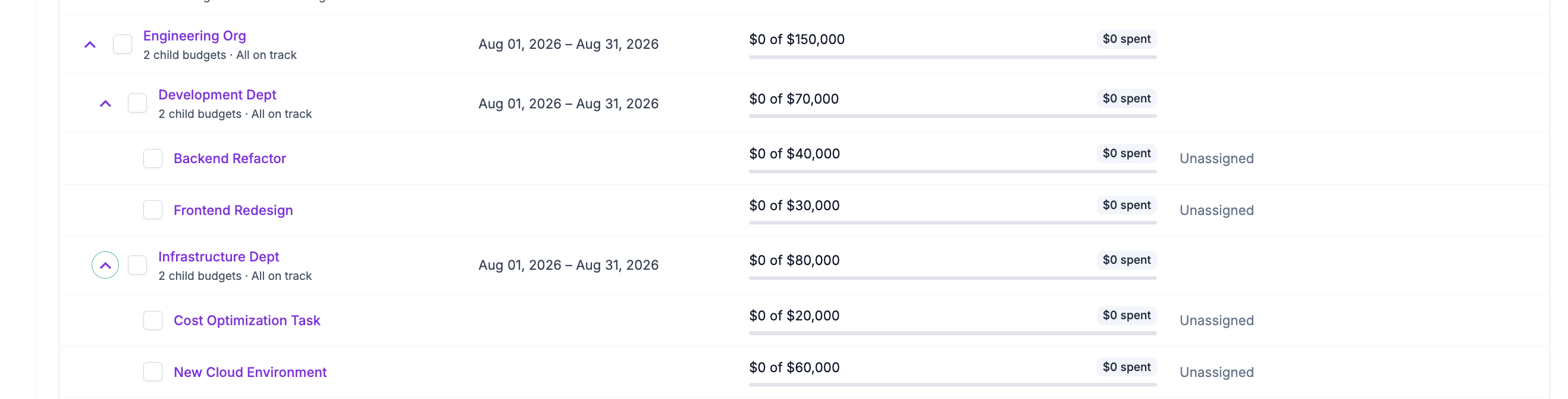Open the Infrastructure Dept budget
1568x399 pixels.
[218, 257]
